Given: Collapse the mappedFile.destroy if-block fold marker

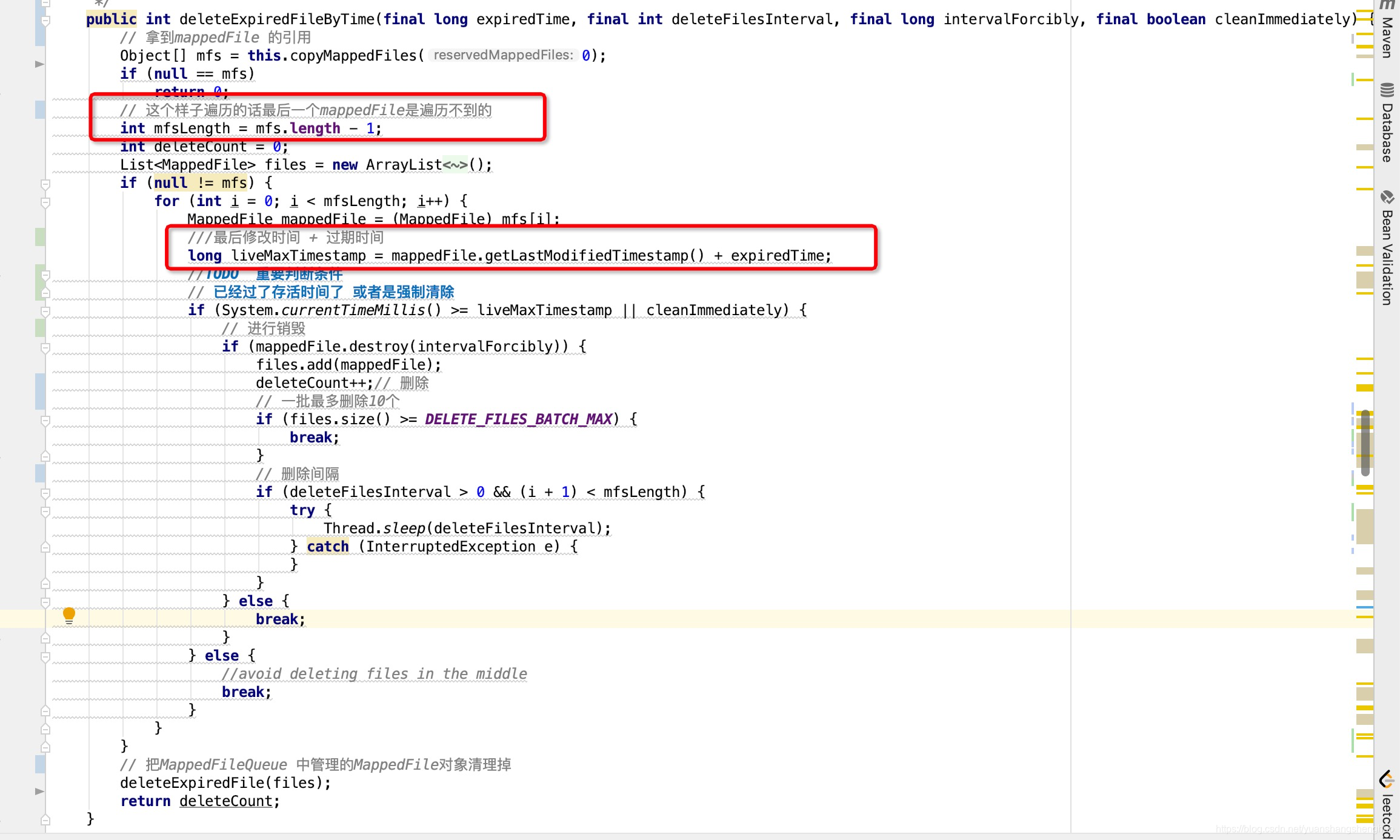Looking at the screenshot, I should click(45, 347).
